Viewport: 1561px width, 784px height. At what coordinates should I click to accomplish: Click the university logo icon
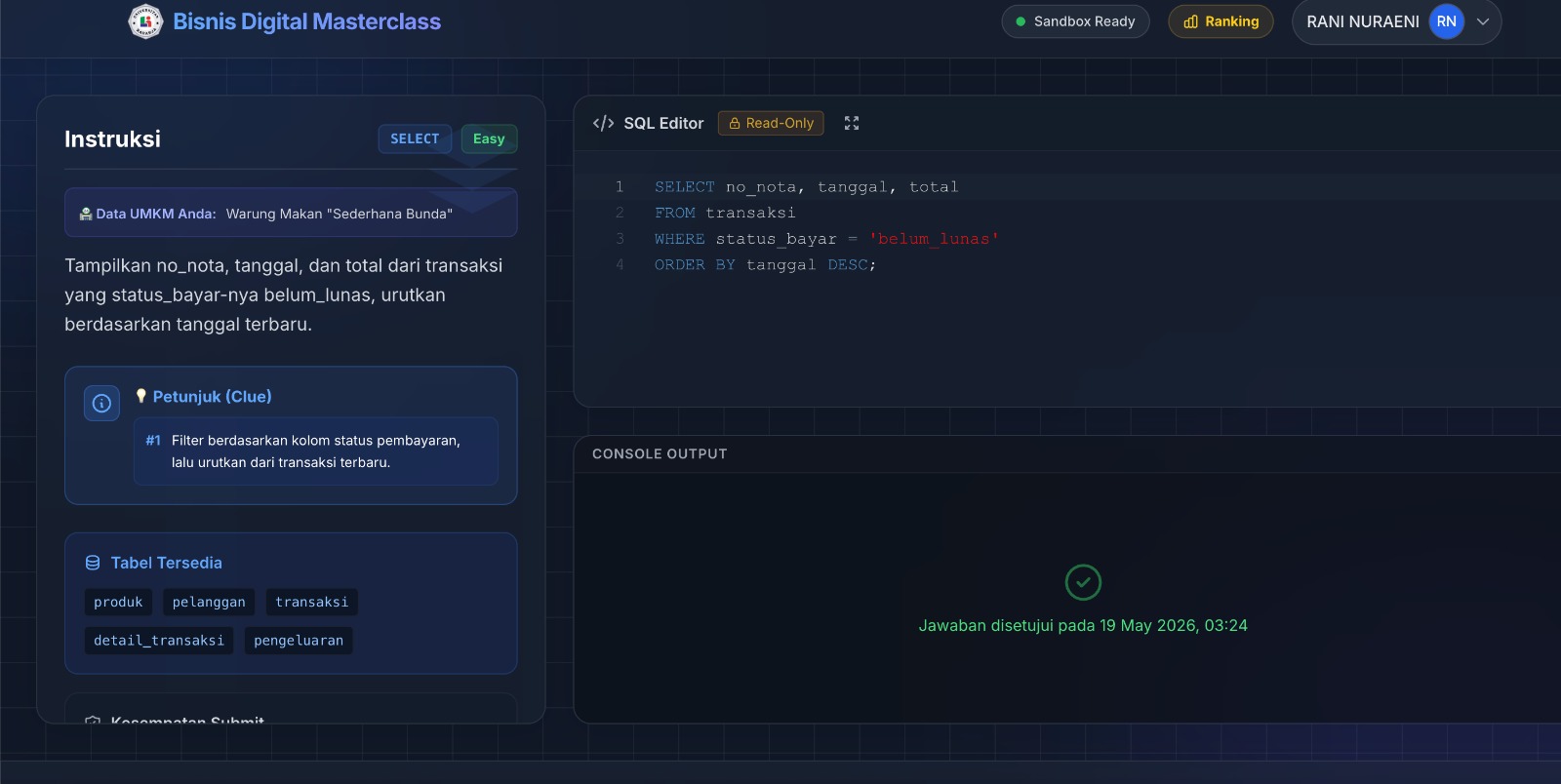coord(145,21)
